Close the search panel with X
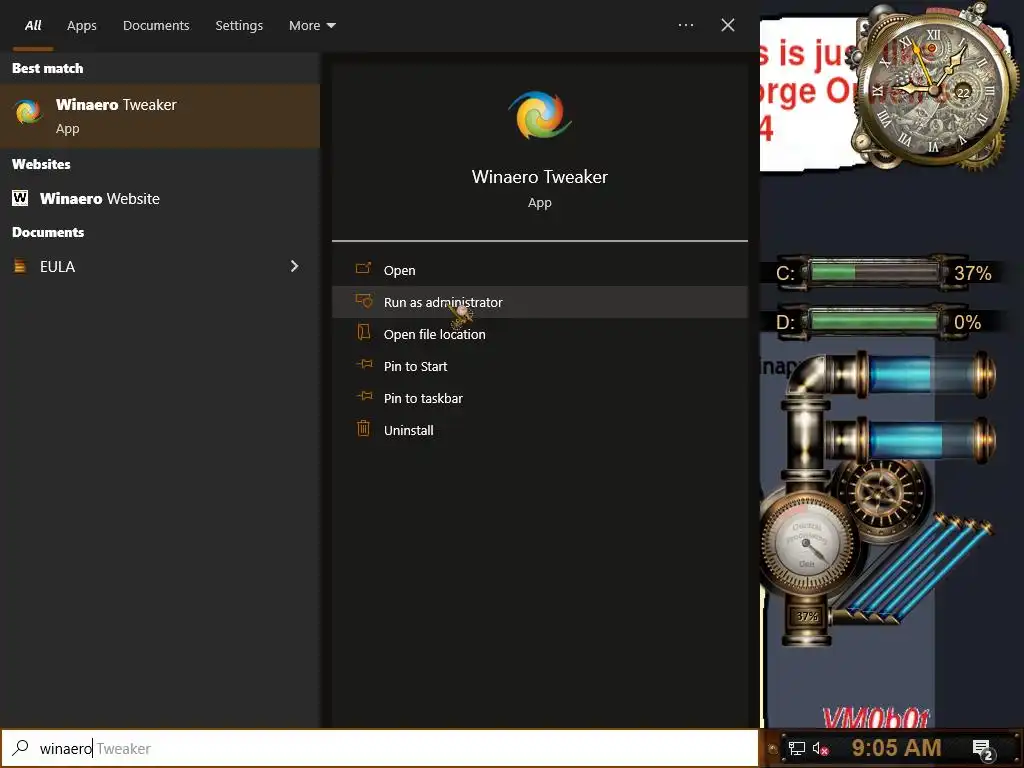 728,25
